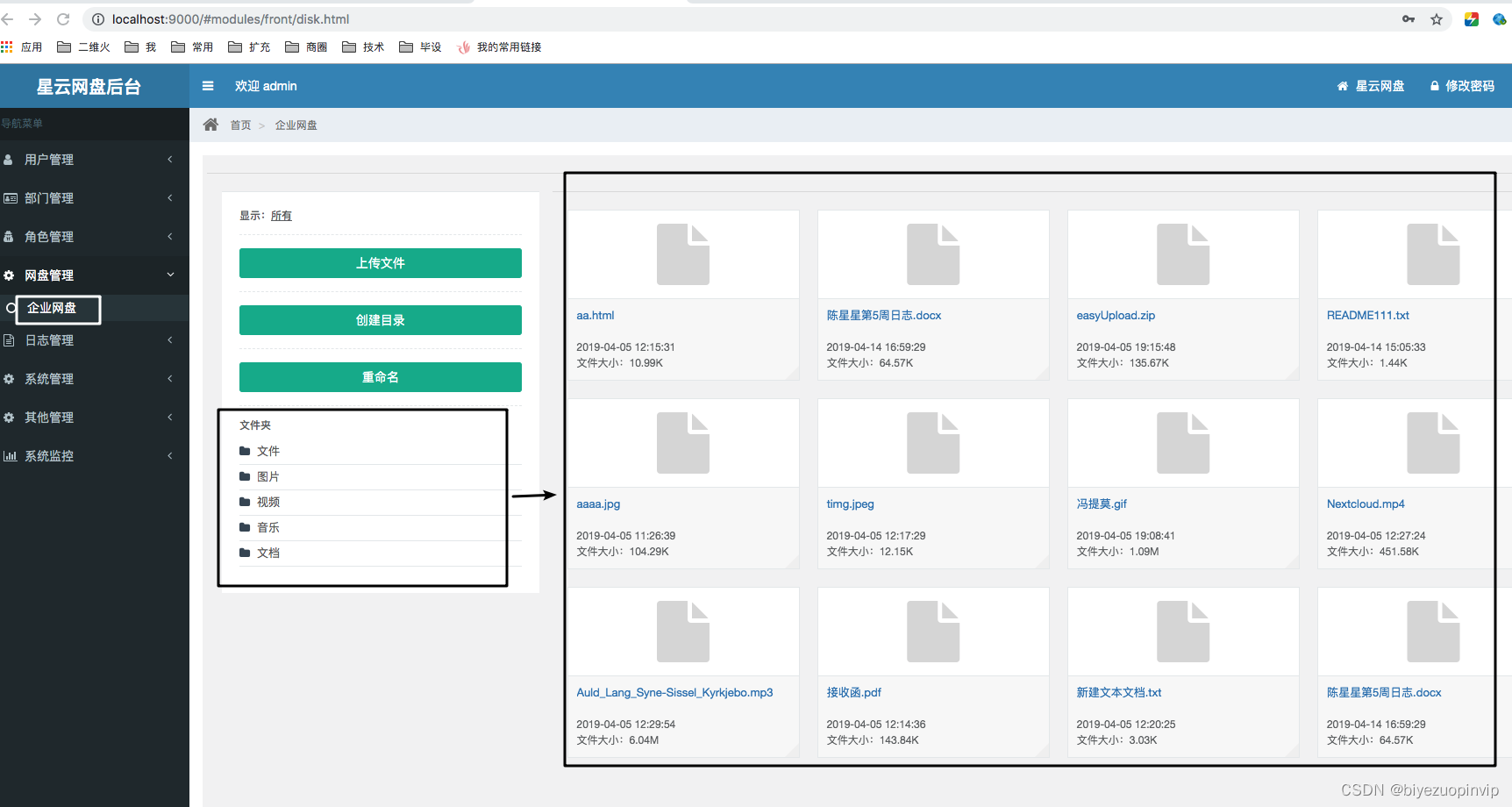Open the 技术 bookmark folder
The height and width of the screenshot is (807, 1512).
(x=363, y=47)
